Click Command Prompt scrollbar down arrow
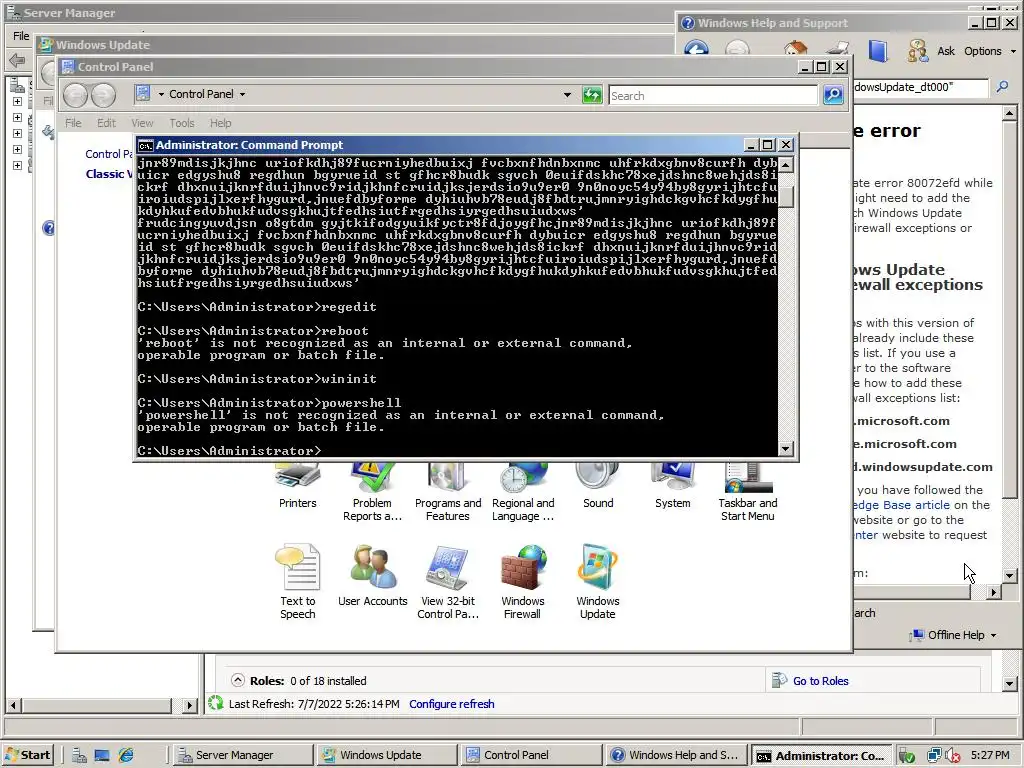This screenshot has height=768, width=1024. tap(786, 449)
